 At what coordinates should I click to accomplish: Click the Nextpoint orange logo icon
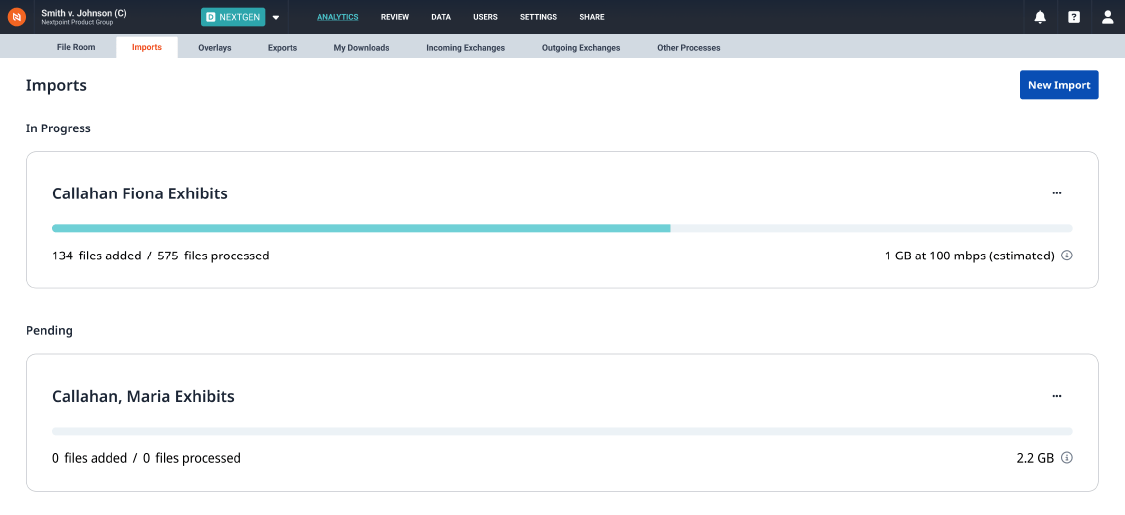click(17, 17)
